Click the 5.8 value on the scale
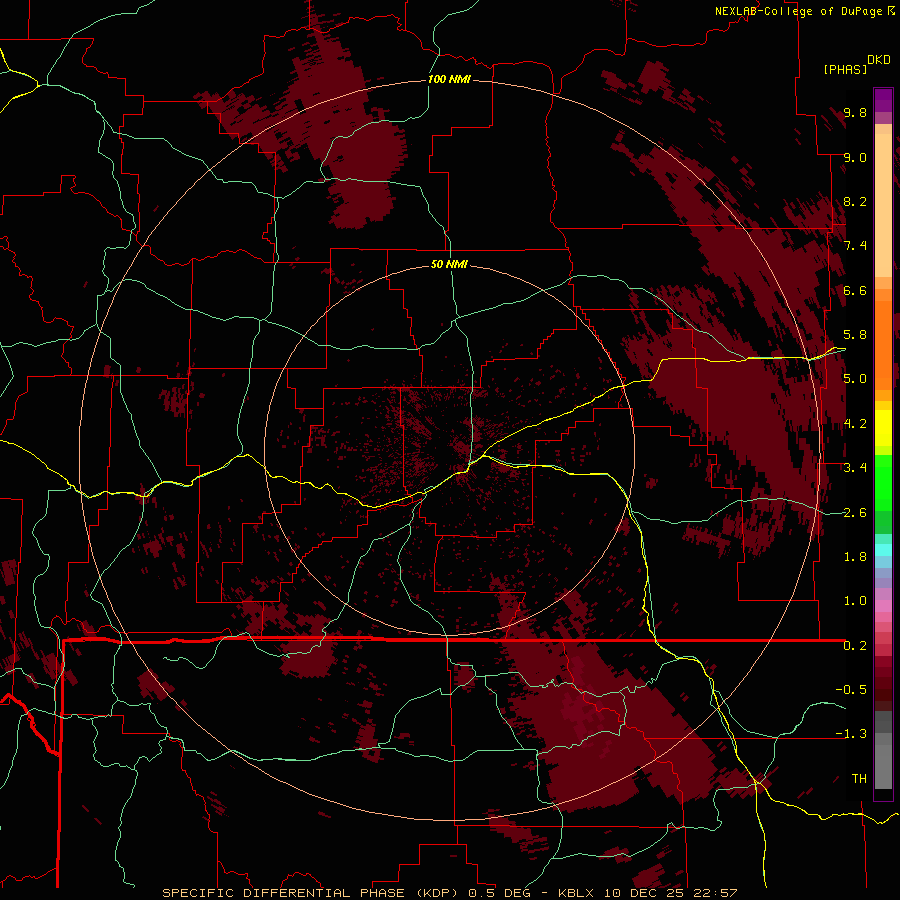This screenshot has width=900, height=900. 855,335
